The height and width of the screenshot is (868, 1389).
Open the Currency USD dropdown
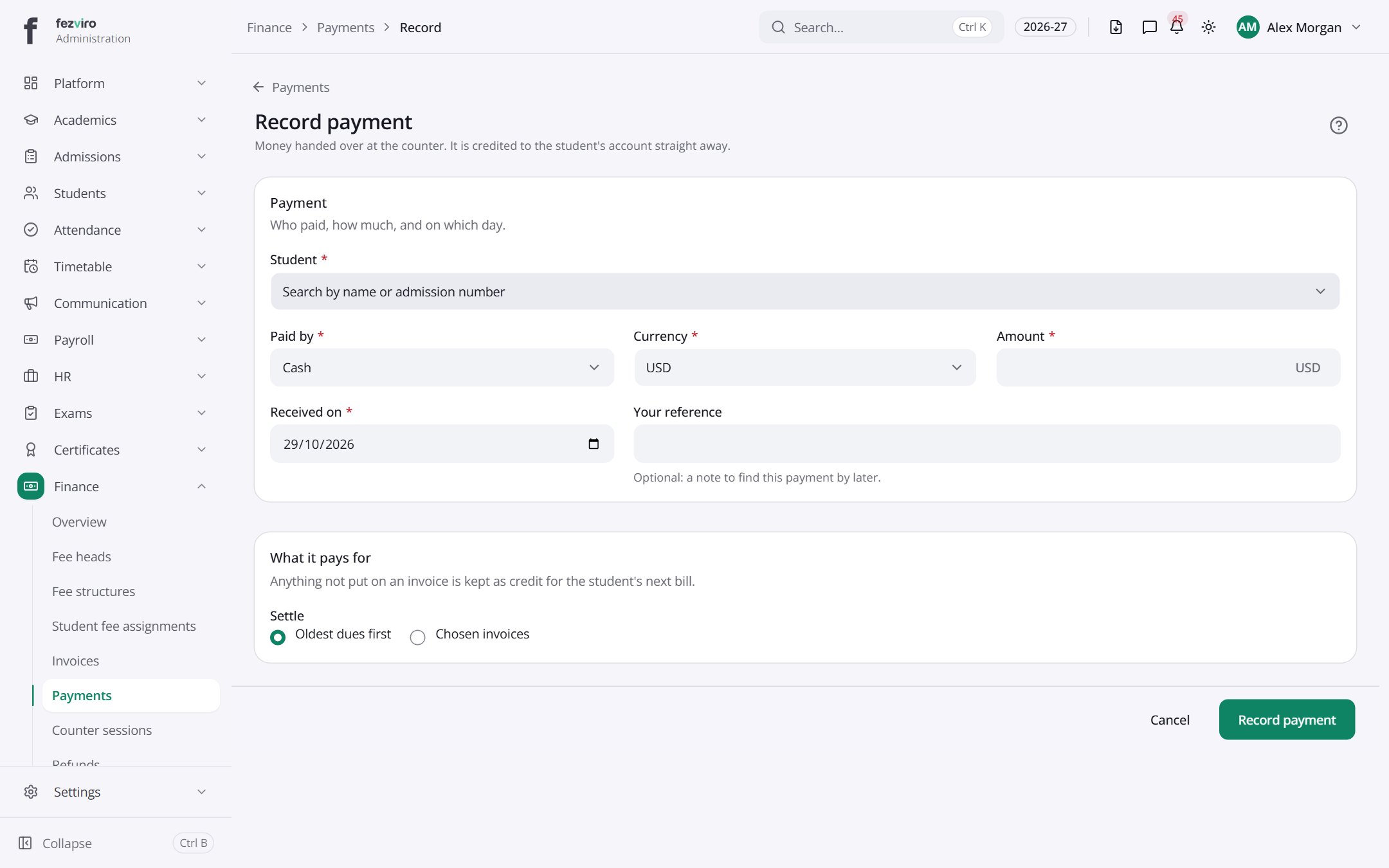click(805, 368)
